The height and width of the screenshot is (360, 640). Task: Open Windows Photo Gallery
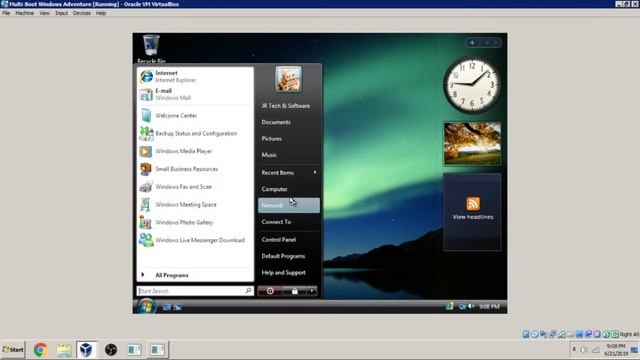point(195,222)
